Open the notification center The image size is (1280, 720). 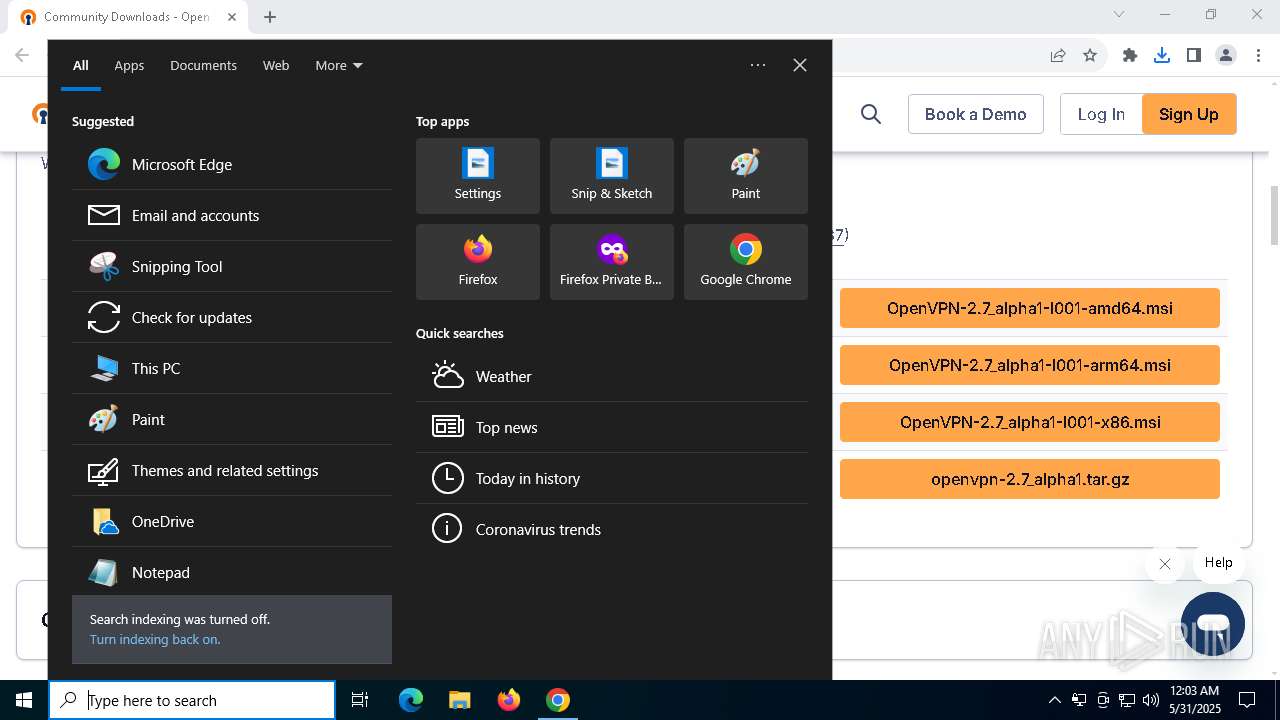tap(1247, 700)
